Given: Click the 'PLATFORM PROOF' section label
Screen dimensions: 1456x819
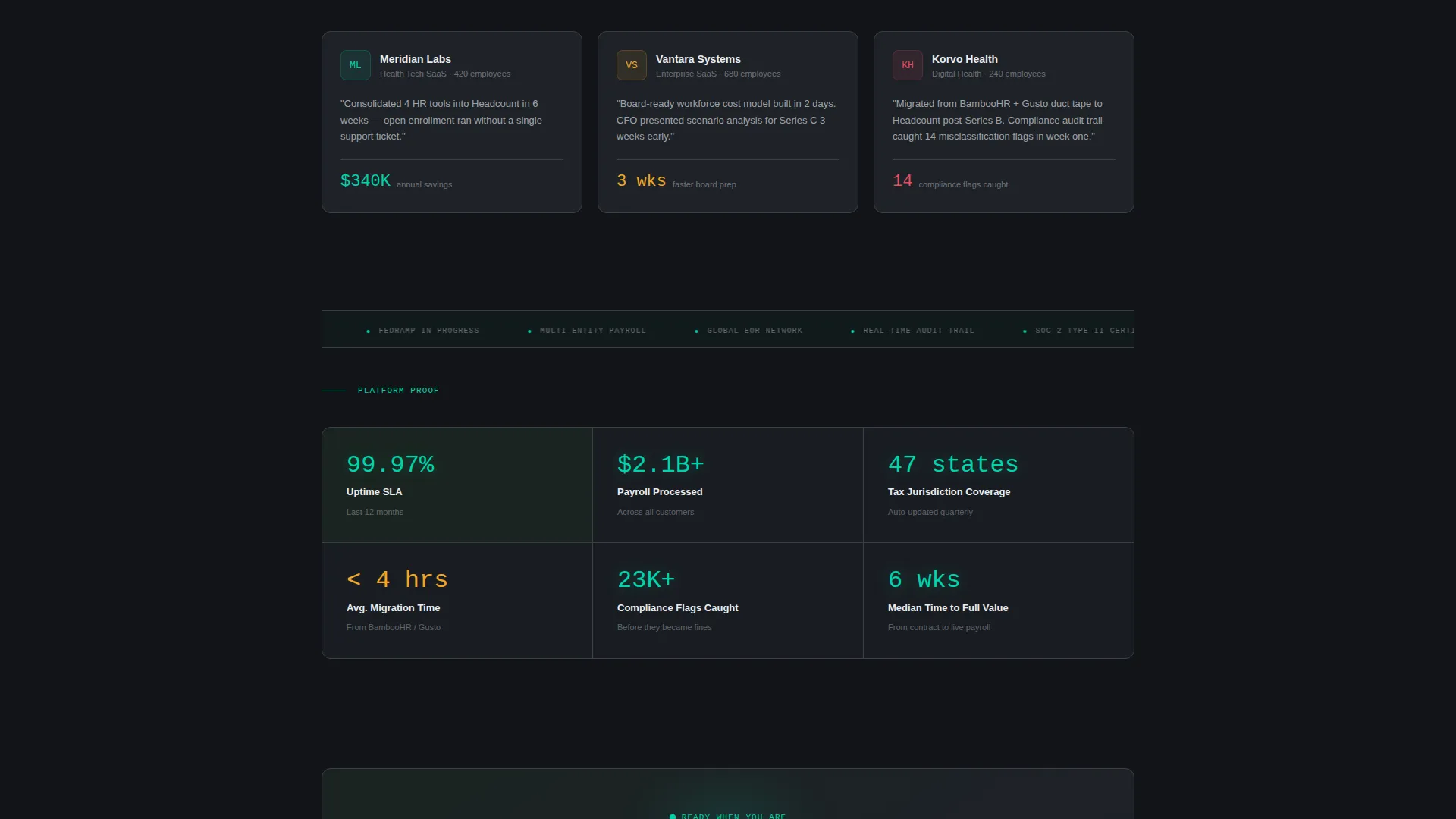Looking at the screenshot, I should pyautogui.click(x=398, y=391).
